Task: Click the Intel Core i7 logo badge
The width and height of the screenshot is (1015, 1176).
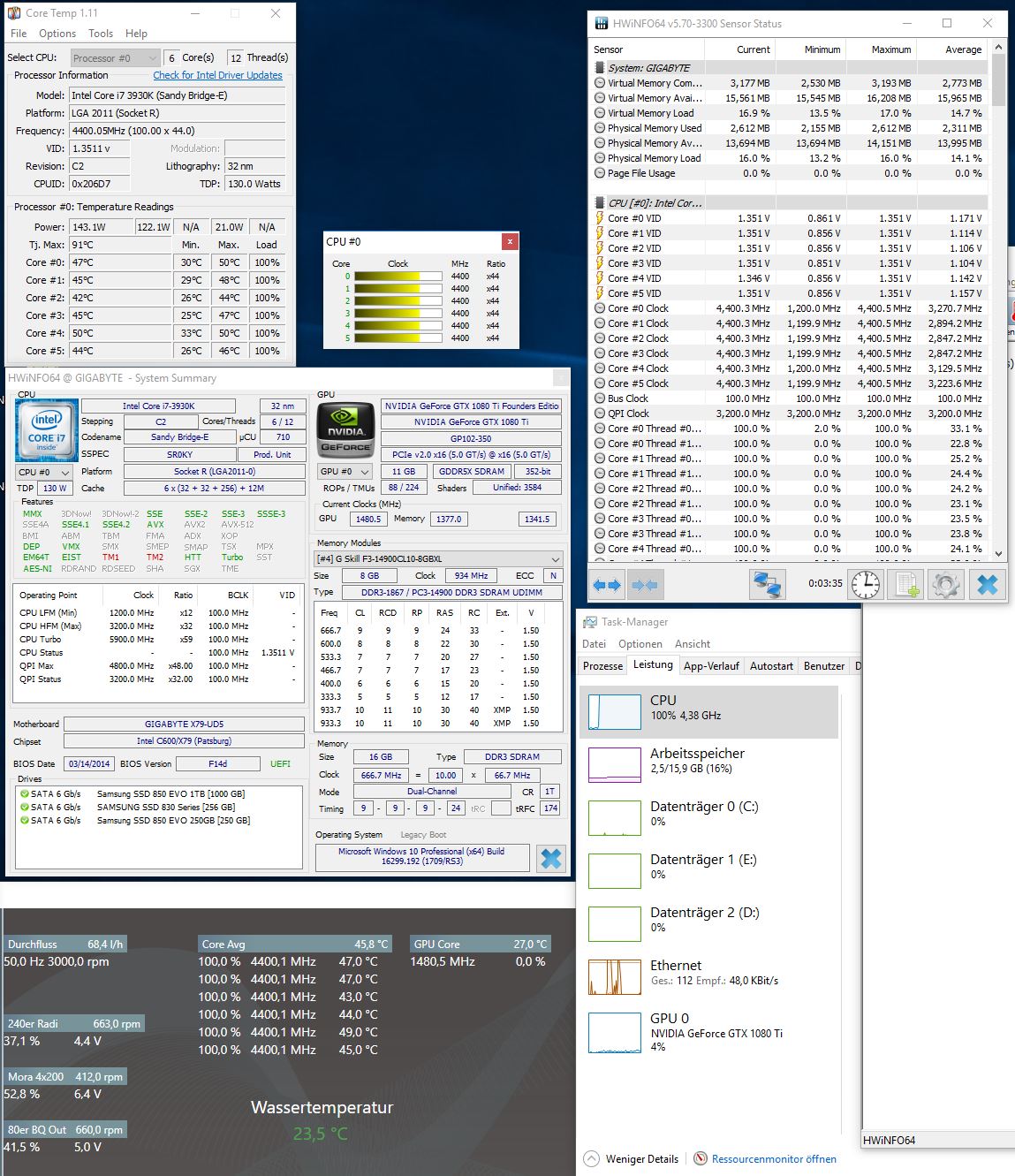Action: pos(46,431)
